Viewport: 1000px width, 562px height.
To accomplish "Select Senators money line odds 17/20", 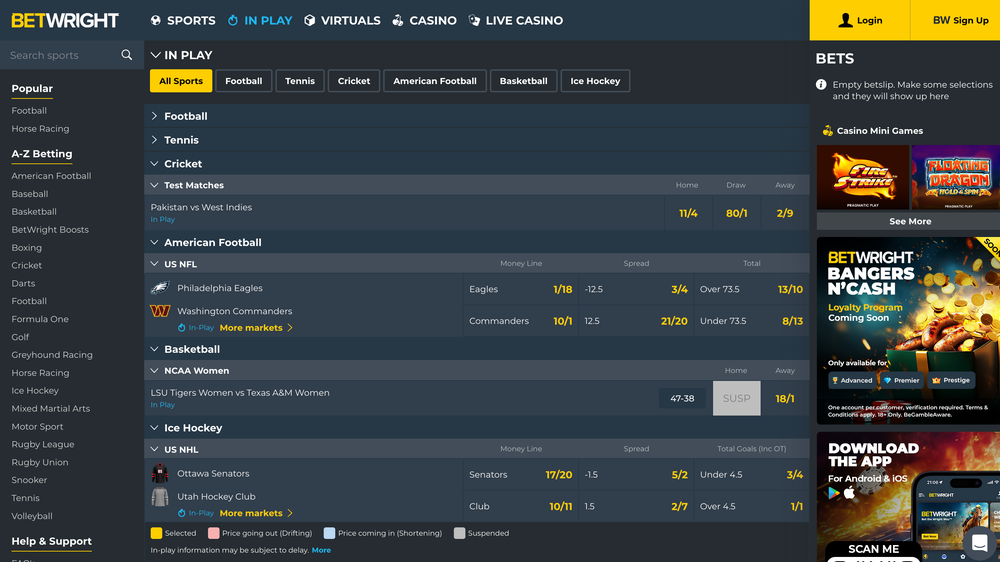I will click(x=520, y=475).
